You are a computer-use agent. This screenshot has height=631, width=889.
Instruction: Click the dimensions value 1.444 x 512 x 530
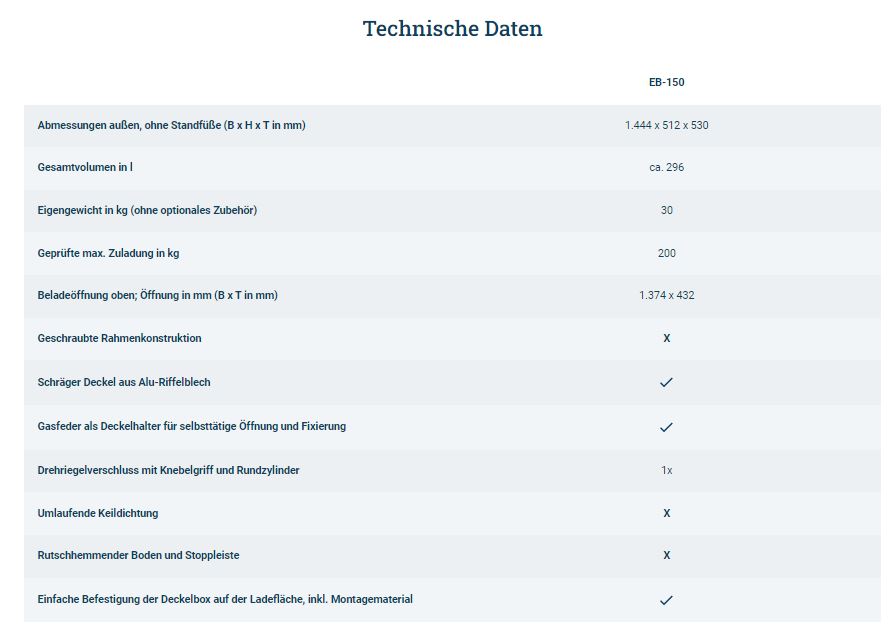point(666,125)
